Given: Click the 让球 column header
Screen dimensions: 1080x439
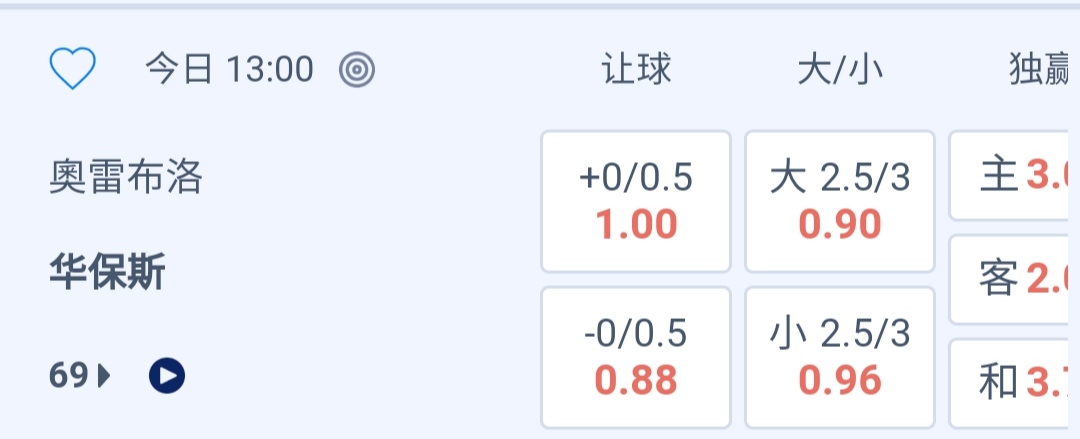Looking at the screenshot, I should pyautogui.click(x=636, y=69).
